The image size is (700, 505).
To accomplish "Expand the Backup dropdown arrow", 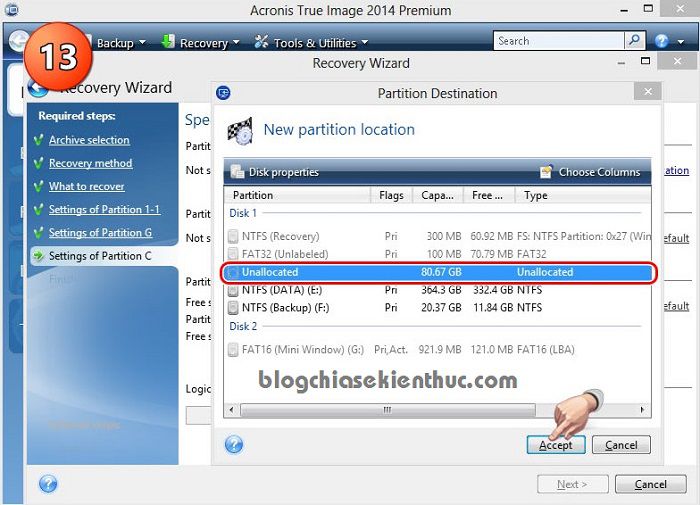I will click(x=142, y=42).
